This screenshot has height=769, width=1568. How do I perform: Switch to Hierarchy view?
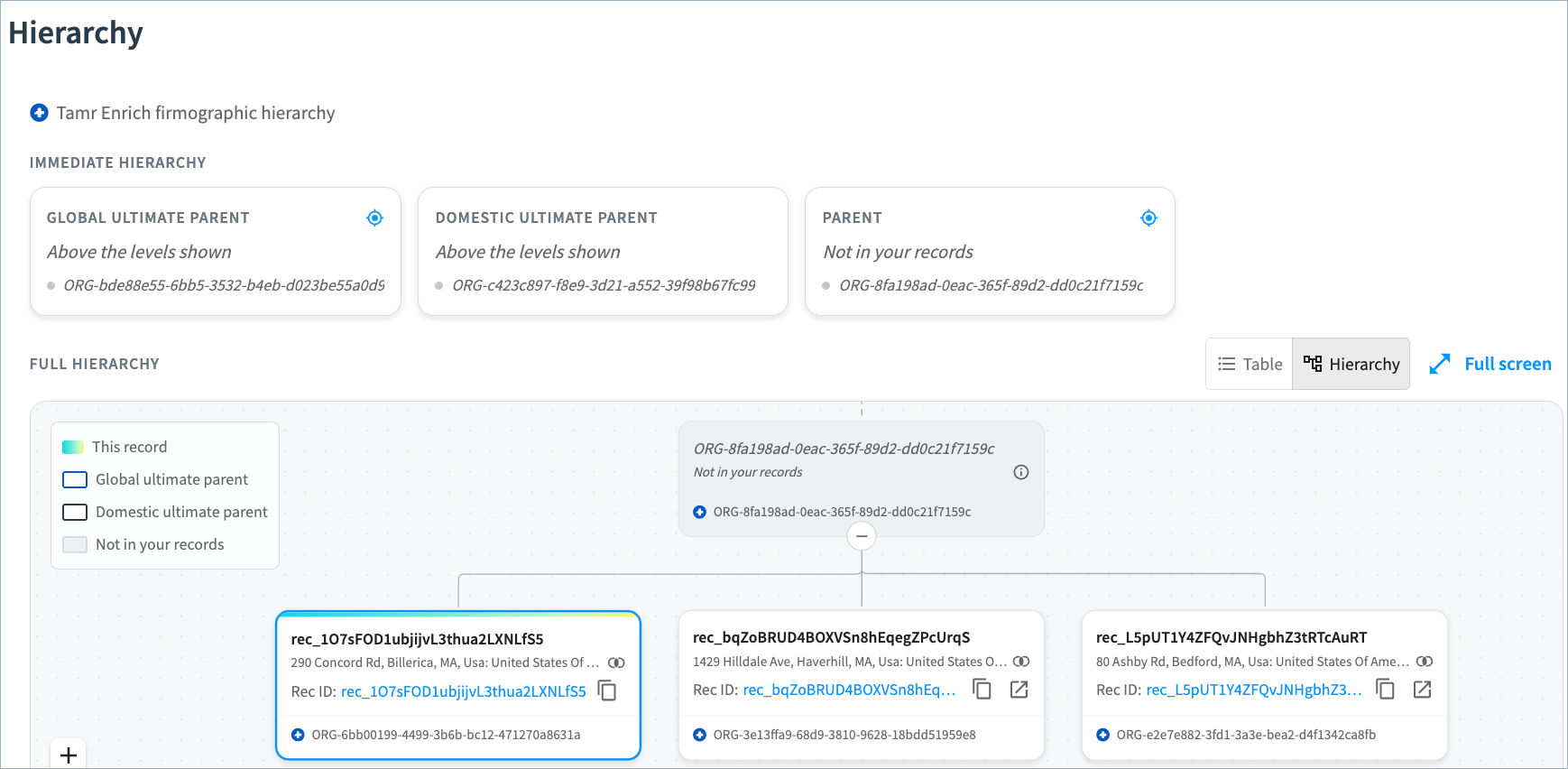pos(1351,364)
